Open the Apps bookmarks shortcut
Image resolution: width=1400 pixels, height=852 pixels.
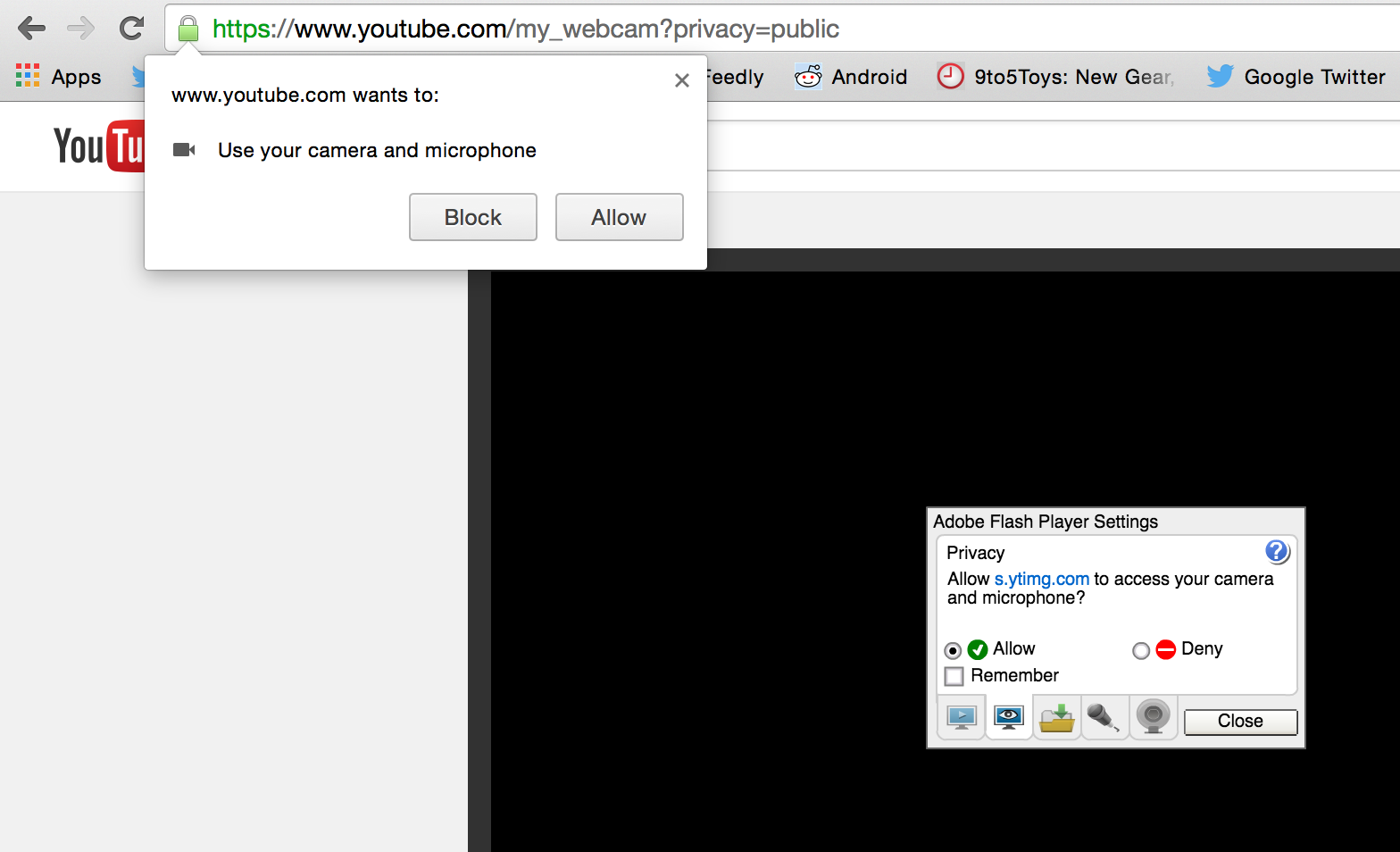pyautogui.click(x=59, y=77)
